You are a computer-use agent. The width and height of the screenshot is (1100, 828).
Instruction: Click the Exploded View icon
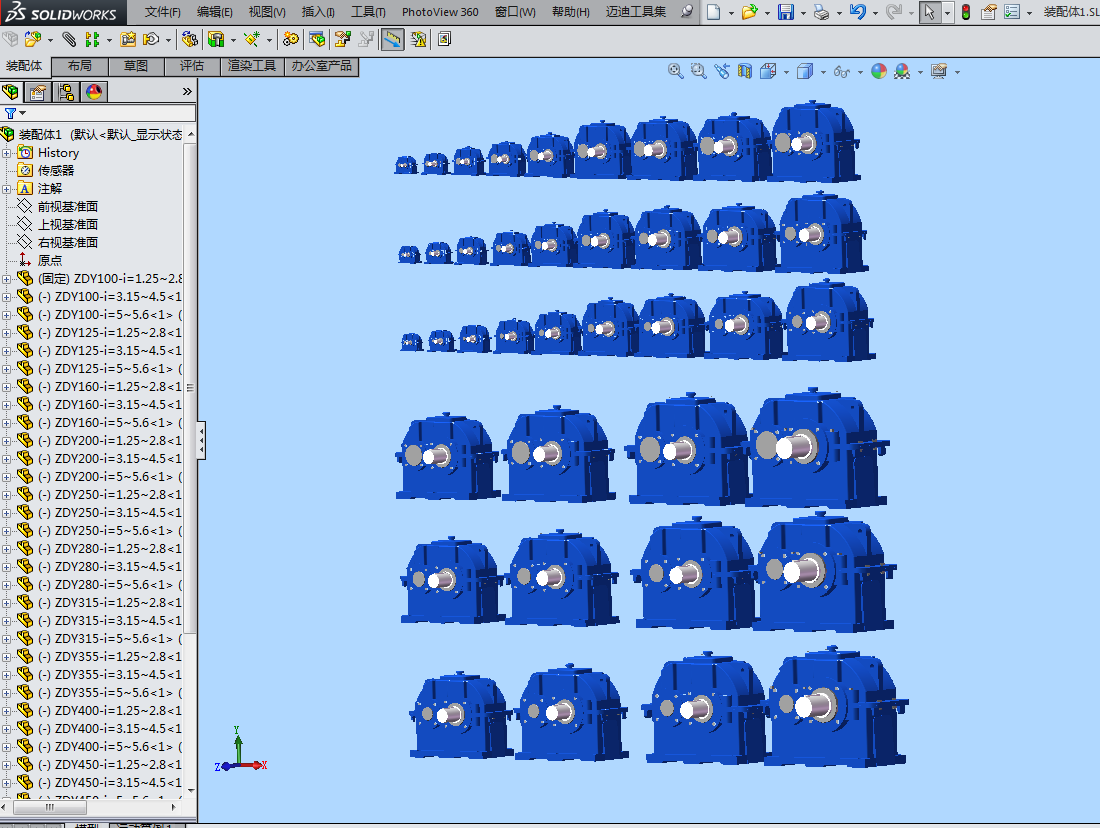point(342,39)
